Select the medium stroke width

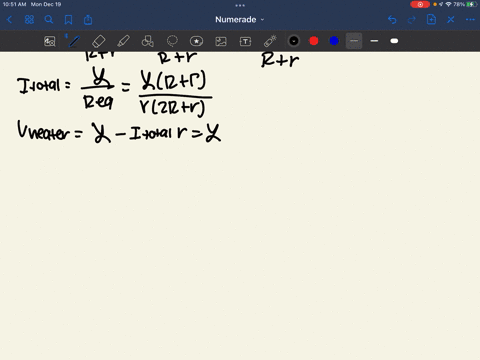[x=374, y=41]
